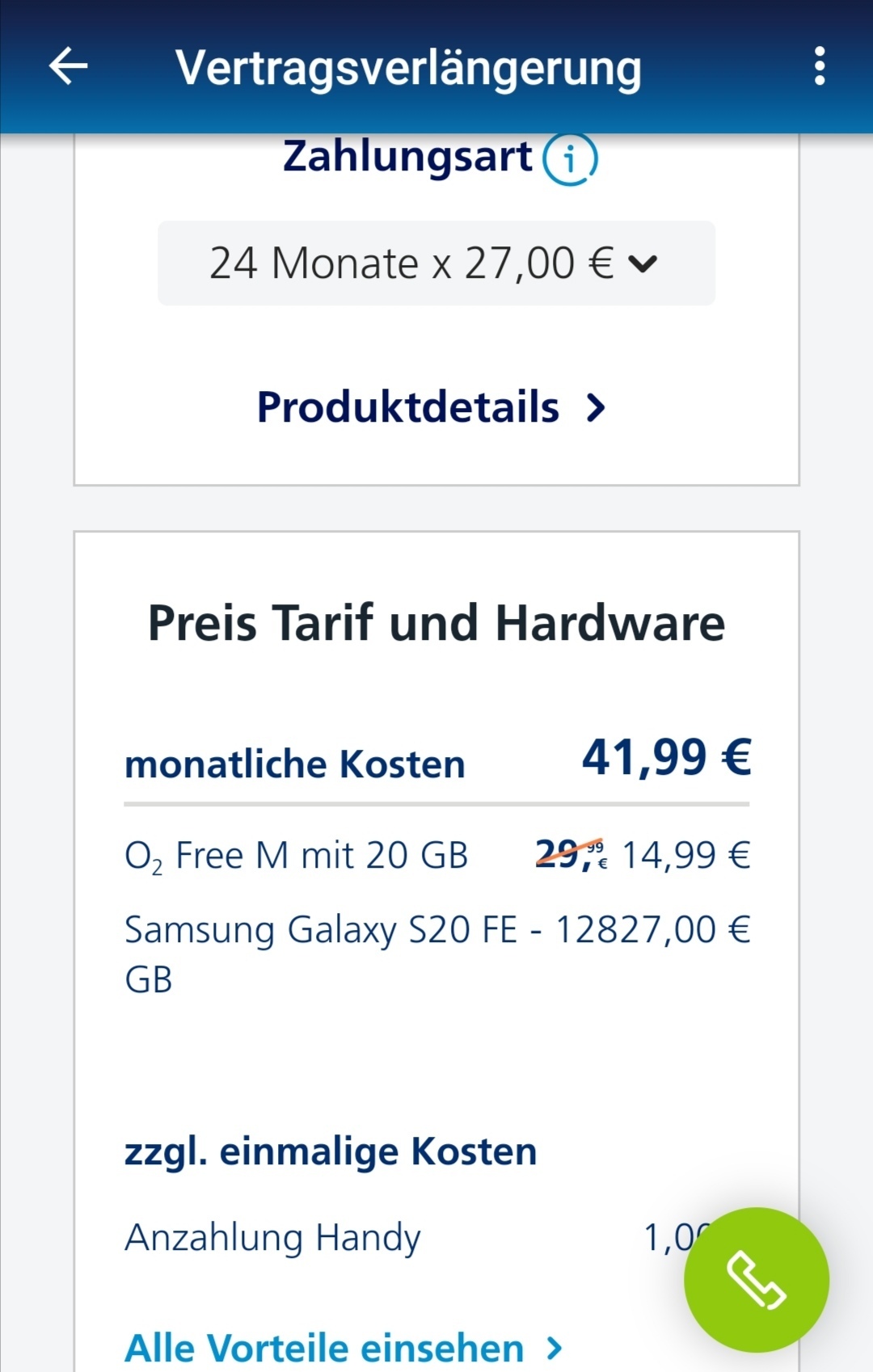Image resolution: width=873 pixels, height=1372 pixels.
Task: Tap the chevron after Alle Vorteile einsehen
Action: [554, 1348]
